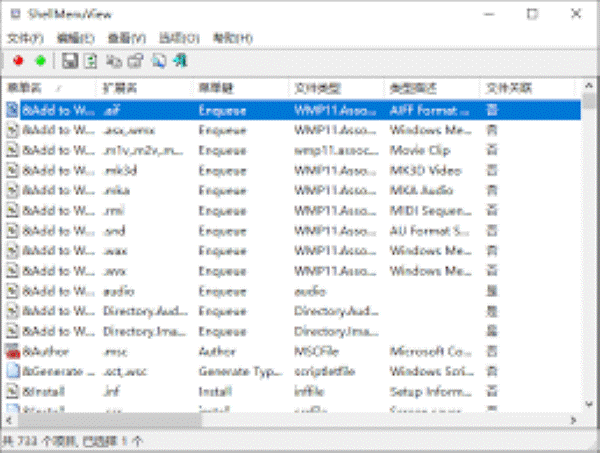The height and width of the screenshot is (453, 600).
Task: Open the 文件(F) menu
Action: pyautogui.click(x=25, y=38)
